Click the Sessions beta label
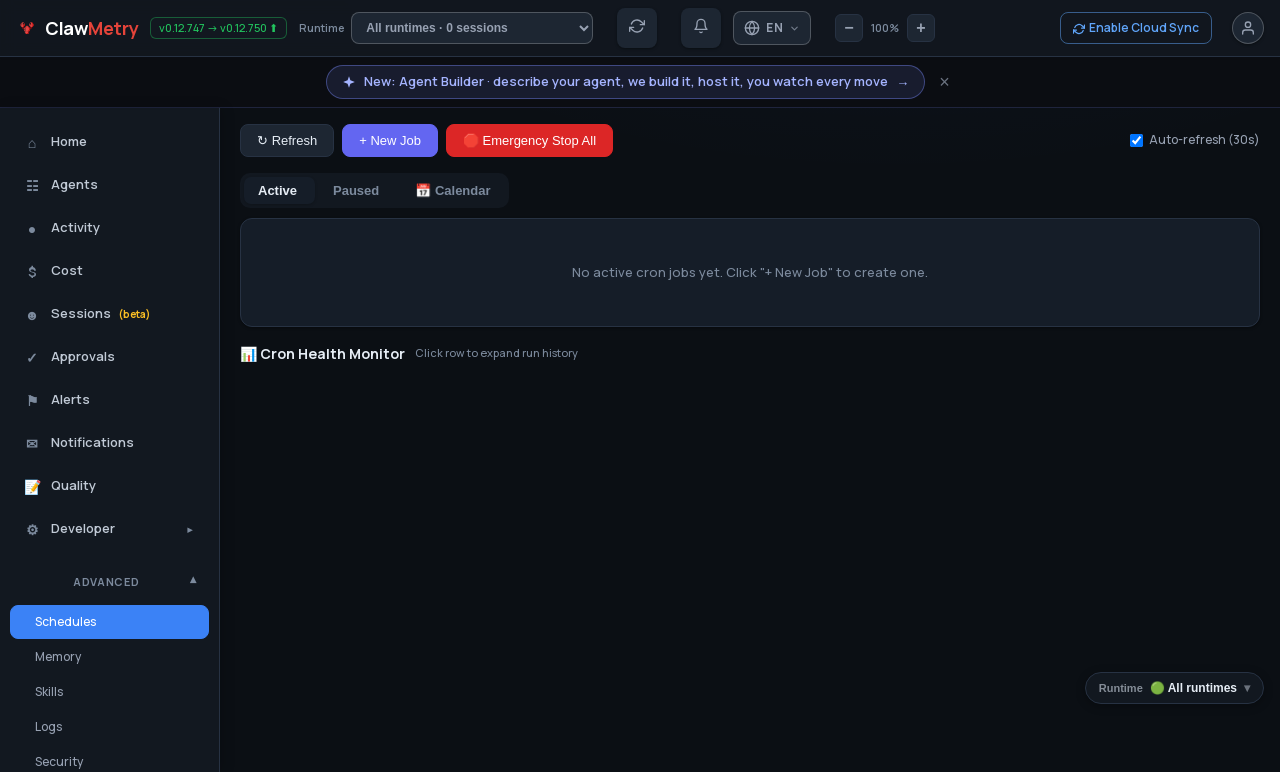Viewport: 1280px width, 772px height. [134, 314]
